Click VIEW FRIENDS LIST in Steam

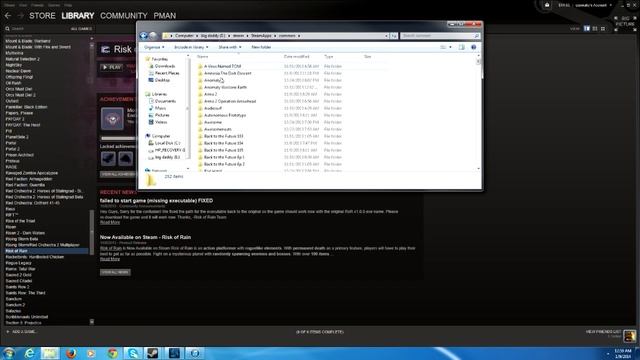(603, 332)
